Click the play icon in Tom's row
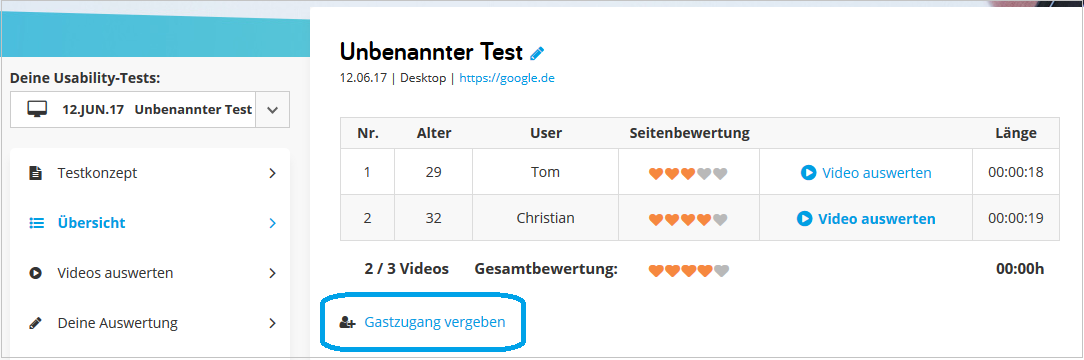This screenshot has width=1084, height=360. [x=808, y=172]
